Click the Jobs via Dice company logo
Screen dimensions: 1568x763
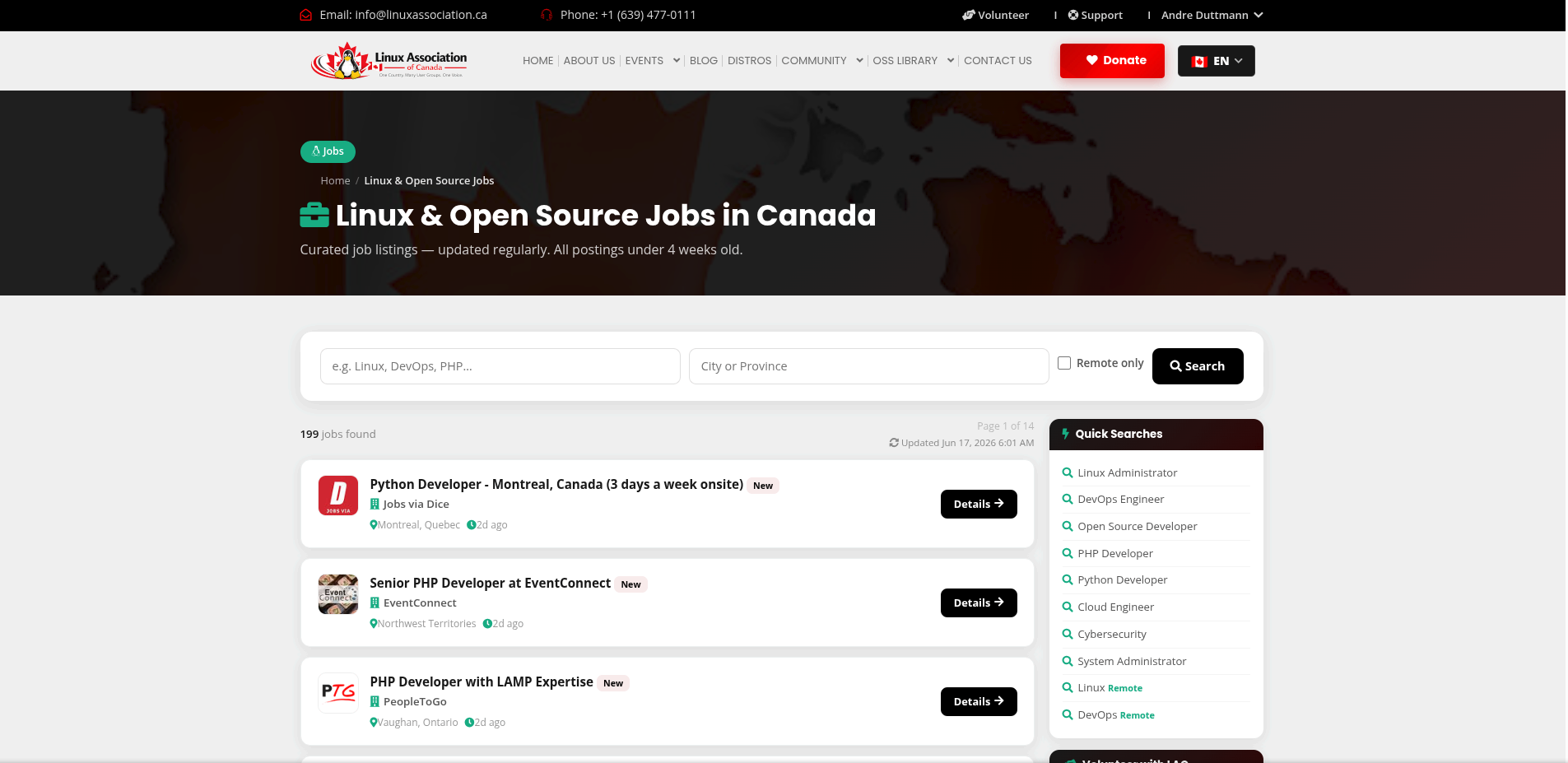point(338,495)
